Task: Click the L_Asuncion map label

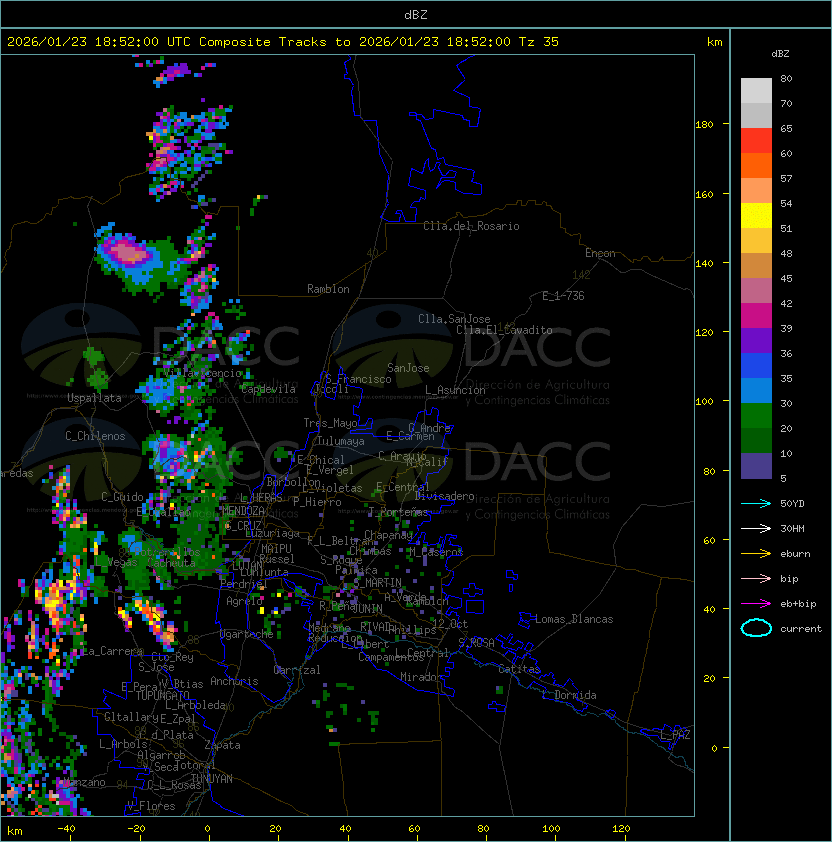Action: tap(455, 390)
